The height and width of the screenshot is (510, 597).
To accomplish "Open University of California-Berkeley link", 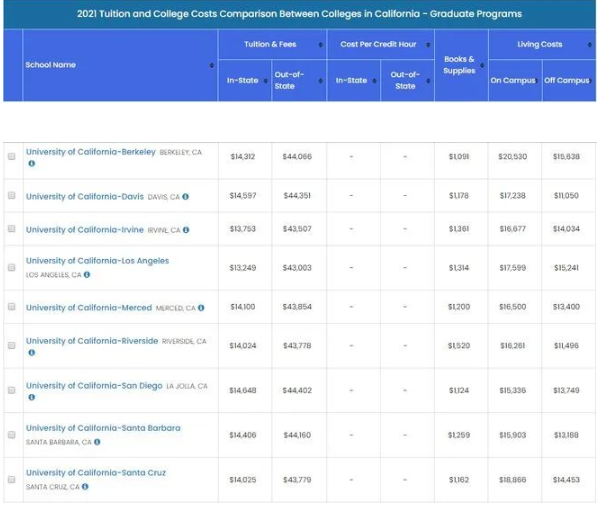I will click(x=91, y=152).
